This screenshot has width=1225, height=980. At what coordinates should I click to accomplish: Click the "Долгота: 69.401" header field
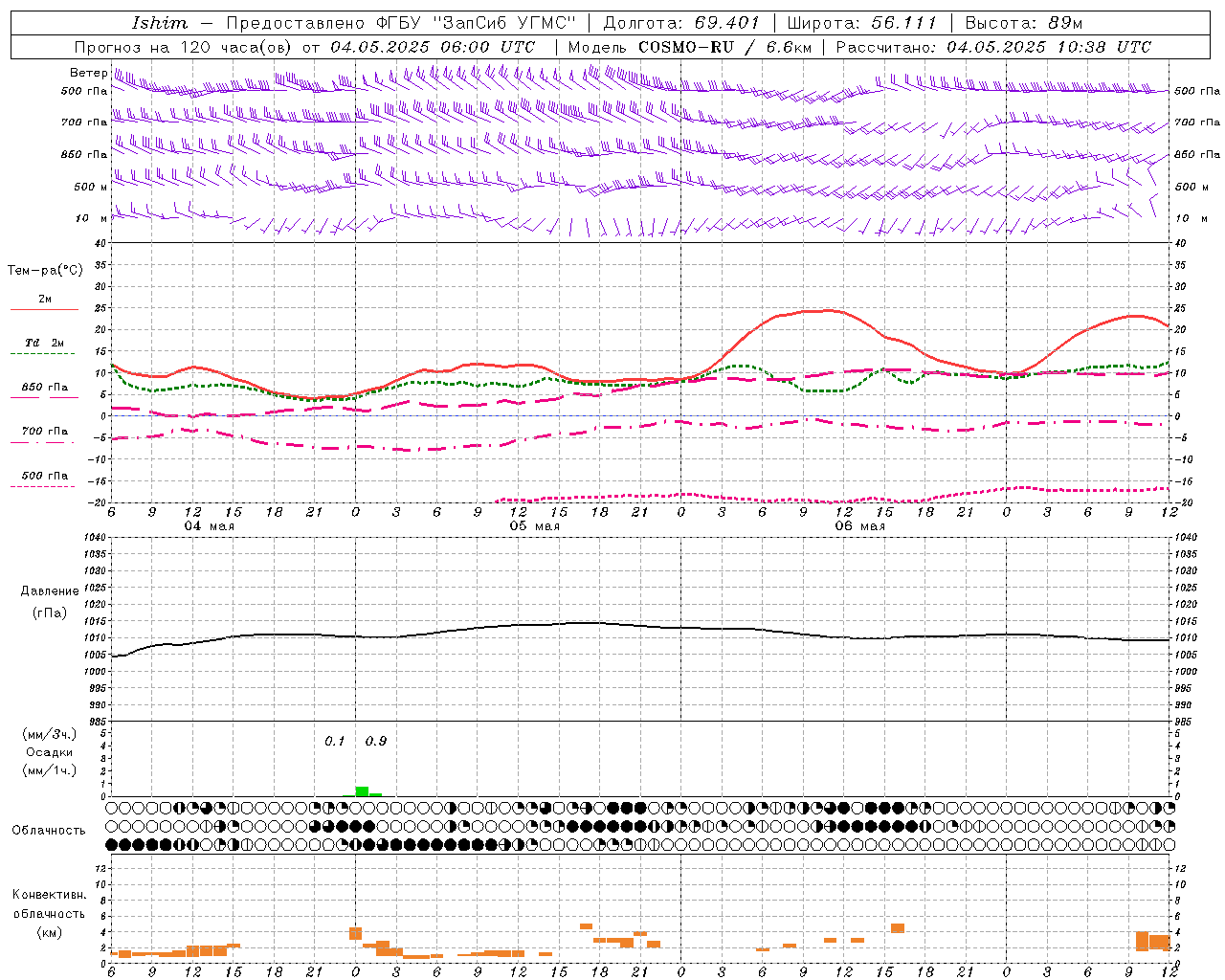(680, 23)
